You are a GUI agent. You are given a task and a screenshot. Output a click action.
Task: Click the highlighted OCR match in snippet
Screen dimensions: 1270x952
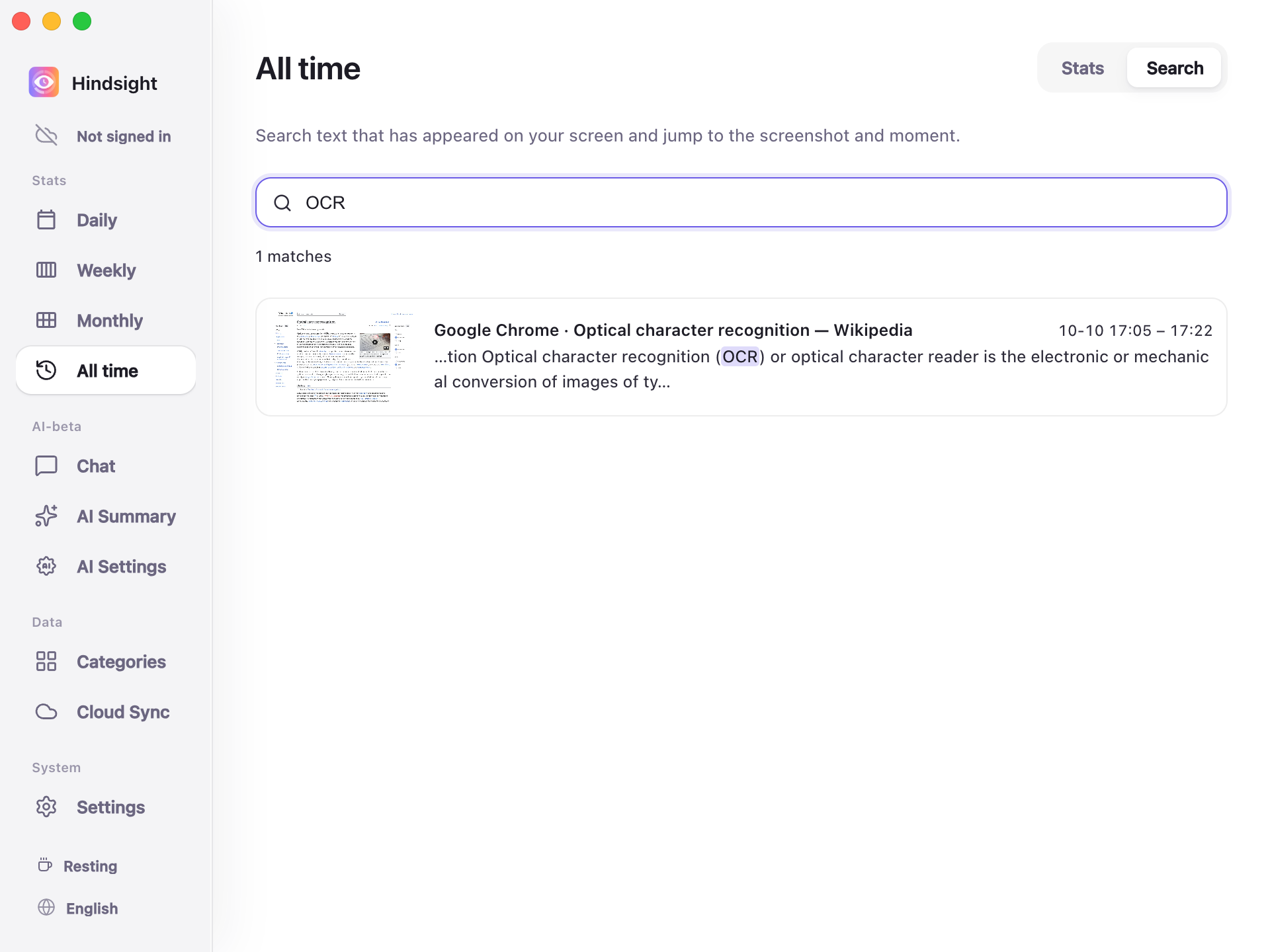click(x=740, y=357)
